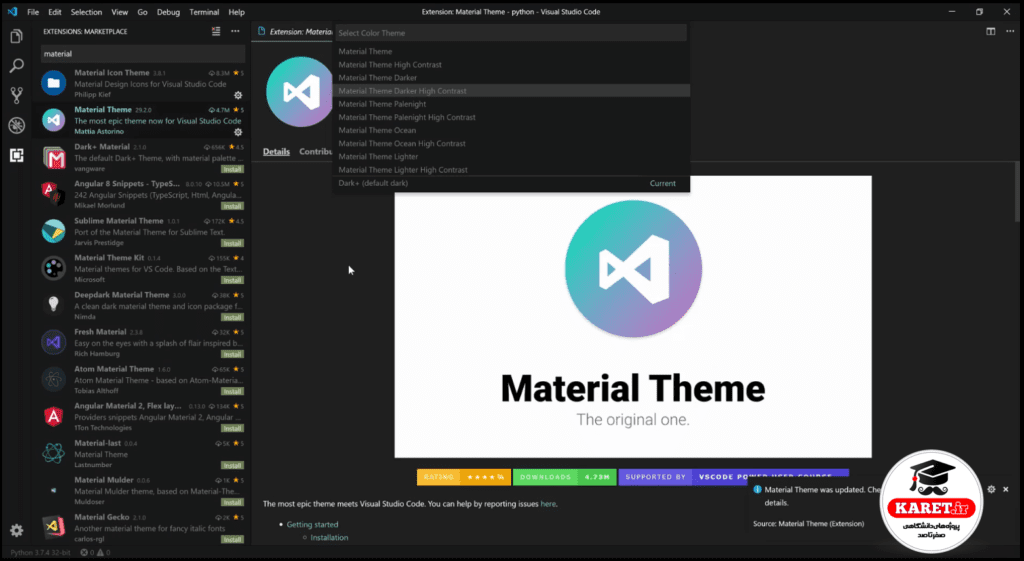The width and height of the screenshot is (1024, 561).
Task: Install the Material Theme Kit extension
Action: pos(232,280)
